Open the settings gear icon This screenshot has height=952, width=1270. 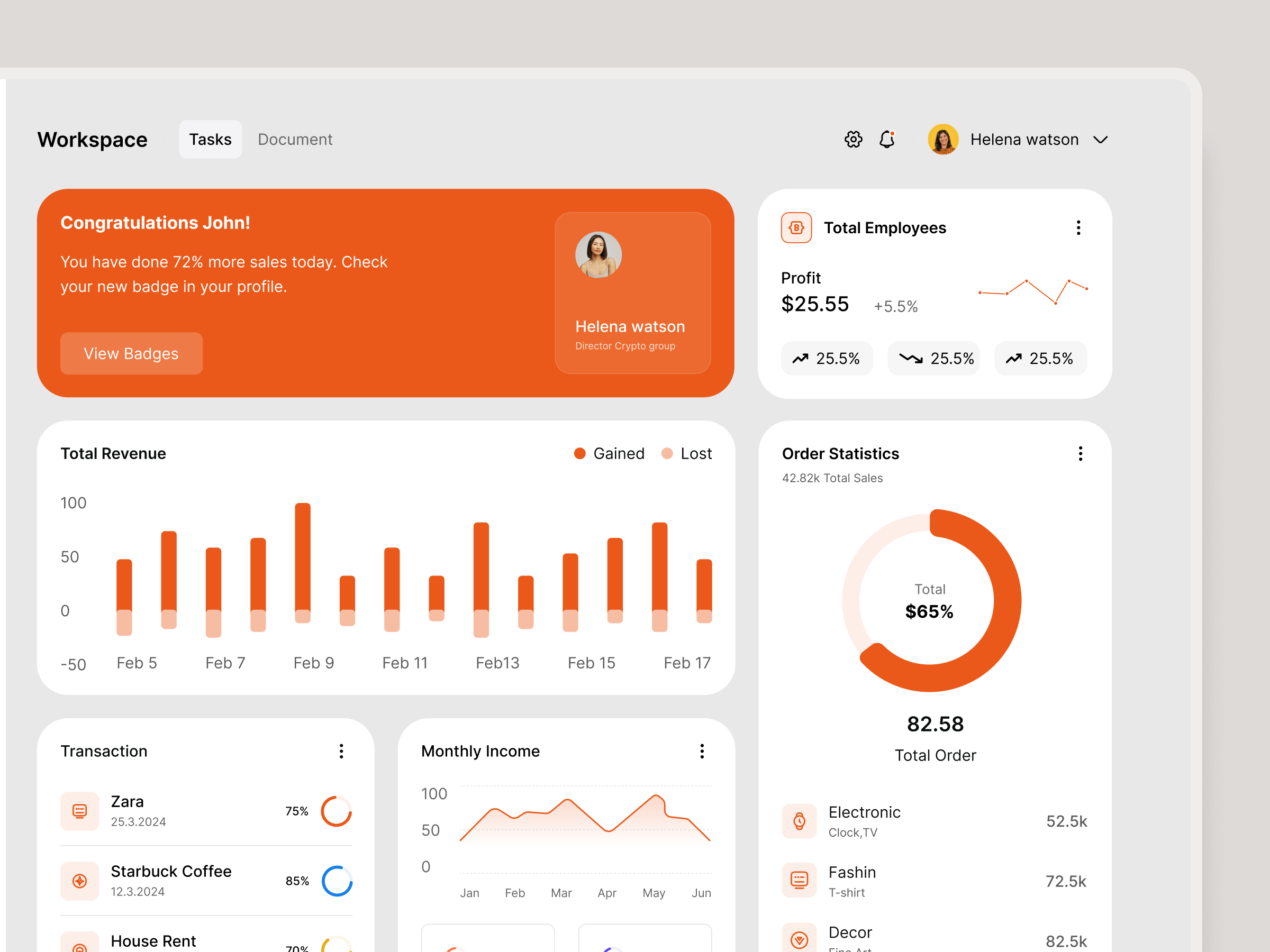click(853, 139)
